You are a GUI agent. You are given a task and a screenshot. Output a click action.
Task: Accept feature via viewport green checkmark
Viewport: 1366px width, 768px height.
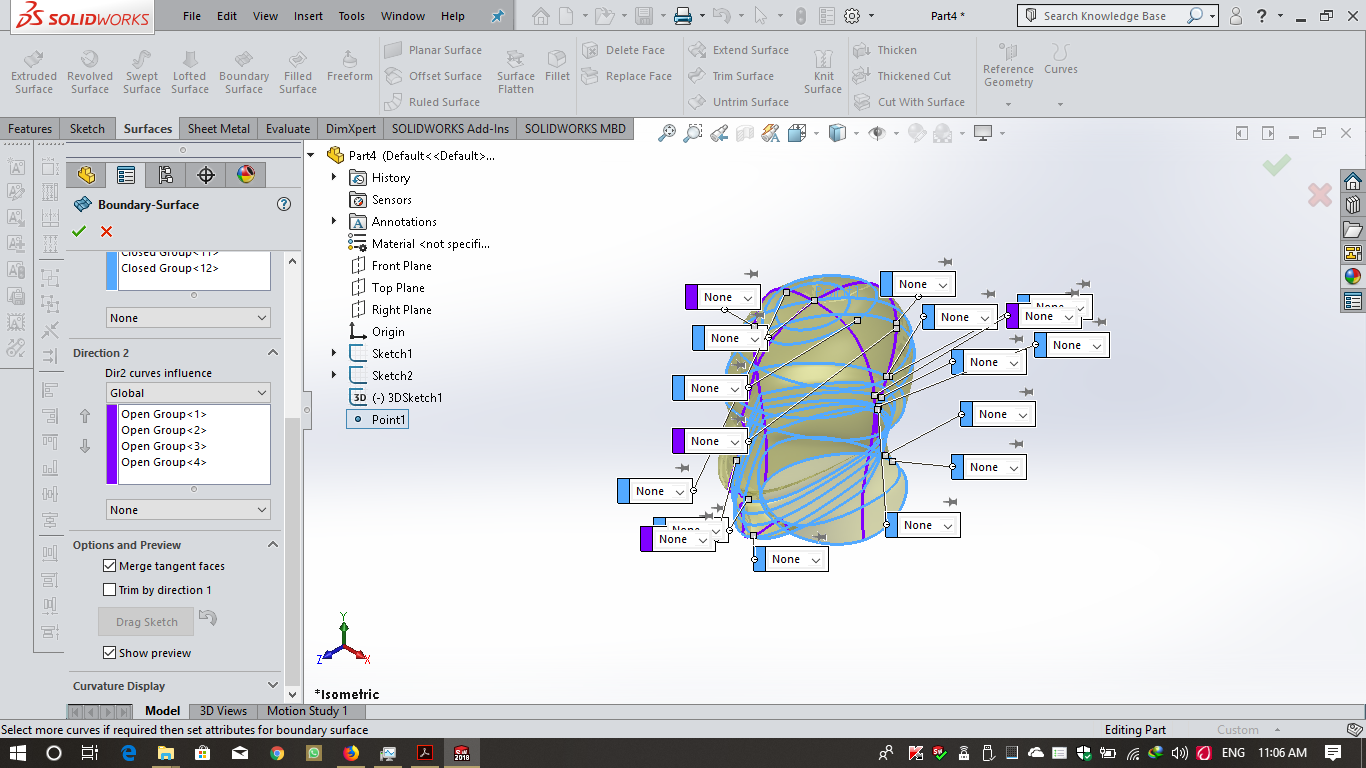click(x=1276, y=165)
